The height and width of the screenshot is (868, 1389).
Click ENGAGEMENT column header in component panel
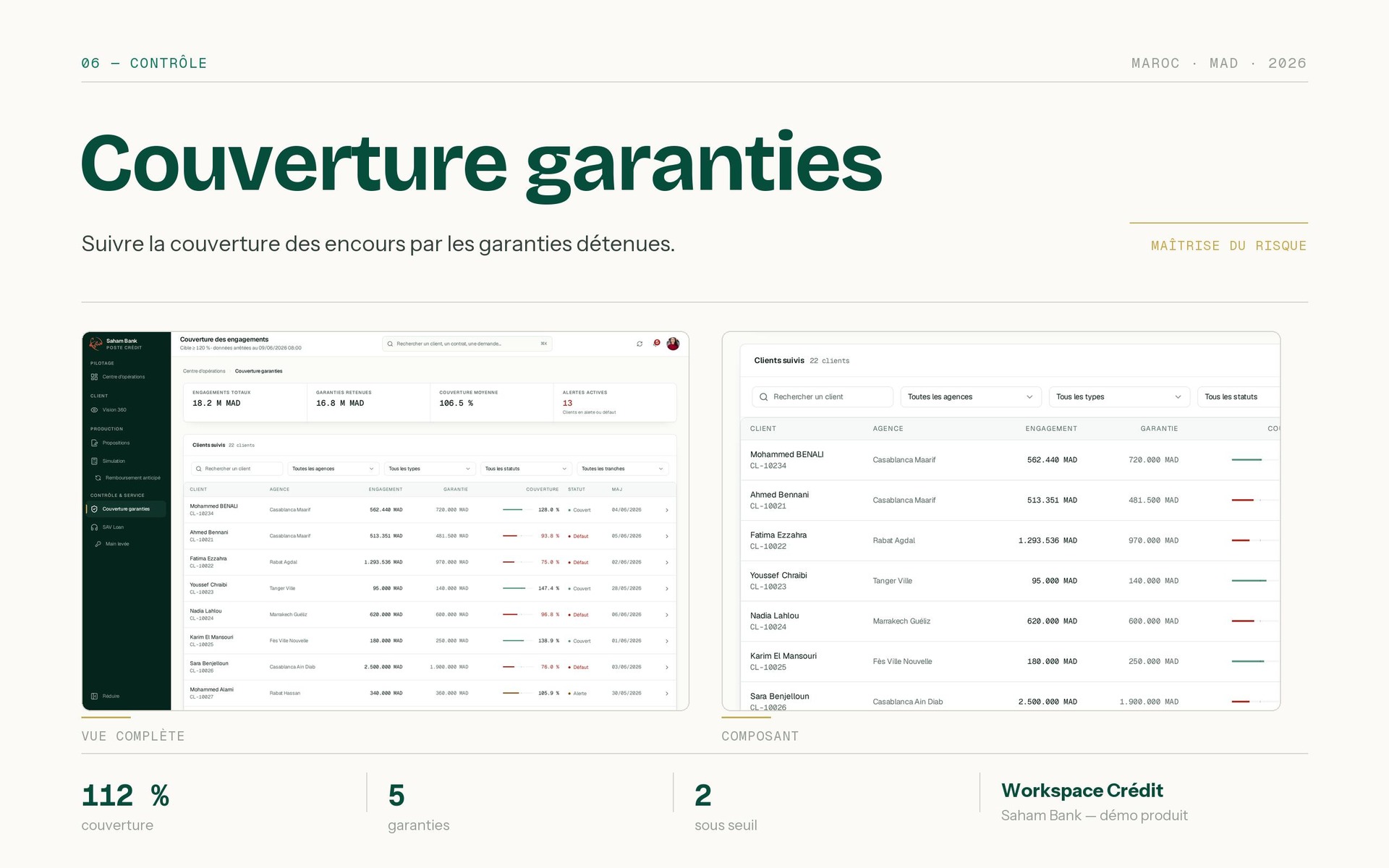pyautogui.click(x=1051, y=429)
